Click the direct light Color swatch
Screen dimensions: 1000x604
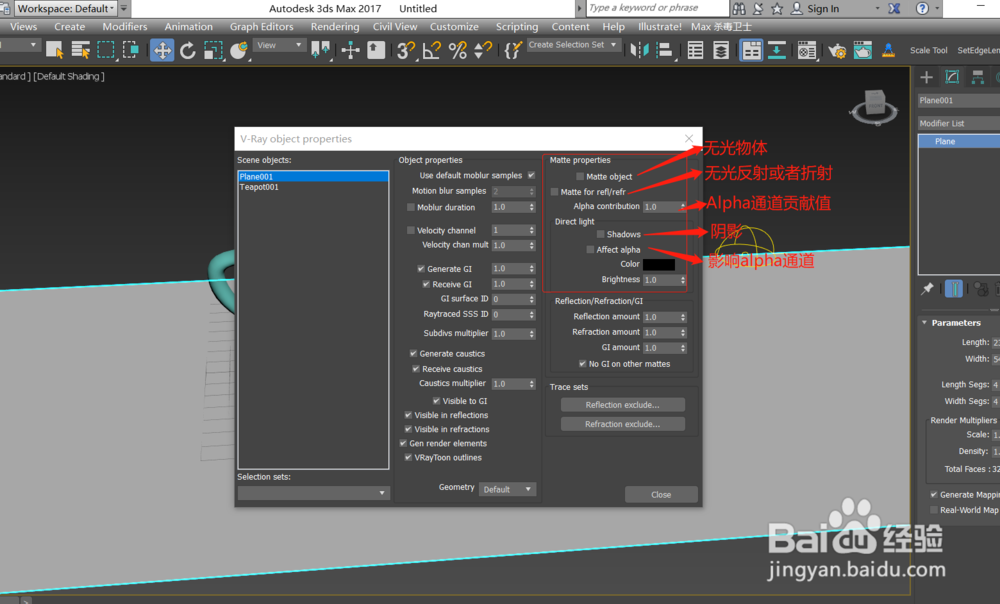(659, 264)
